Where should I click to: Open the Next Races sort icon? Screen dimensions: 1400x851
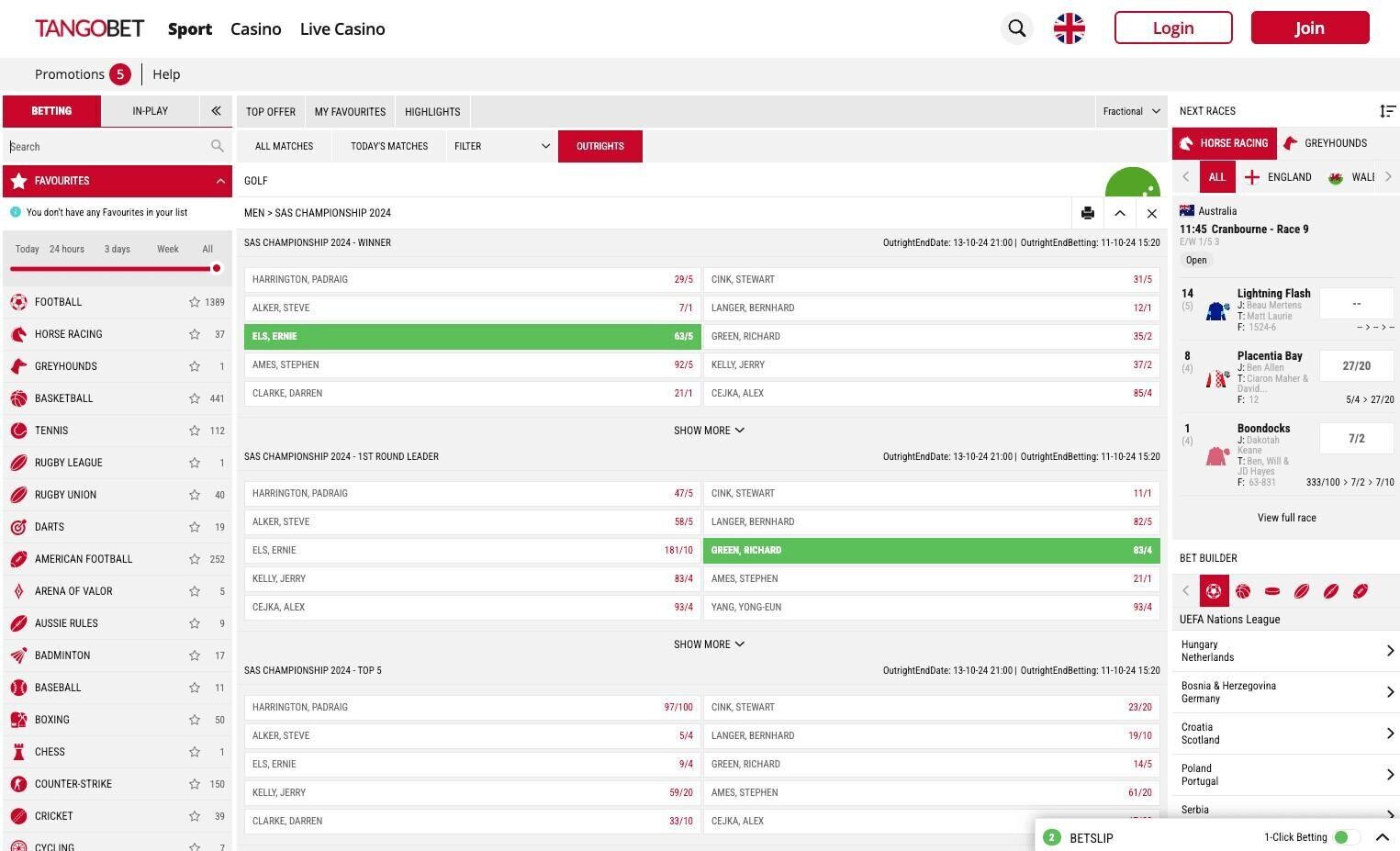1387,111
